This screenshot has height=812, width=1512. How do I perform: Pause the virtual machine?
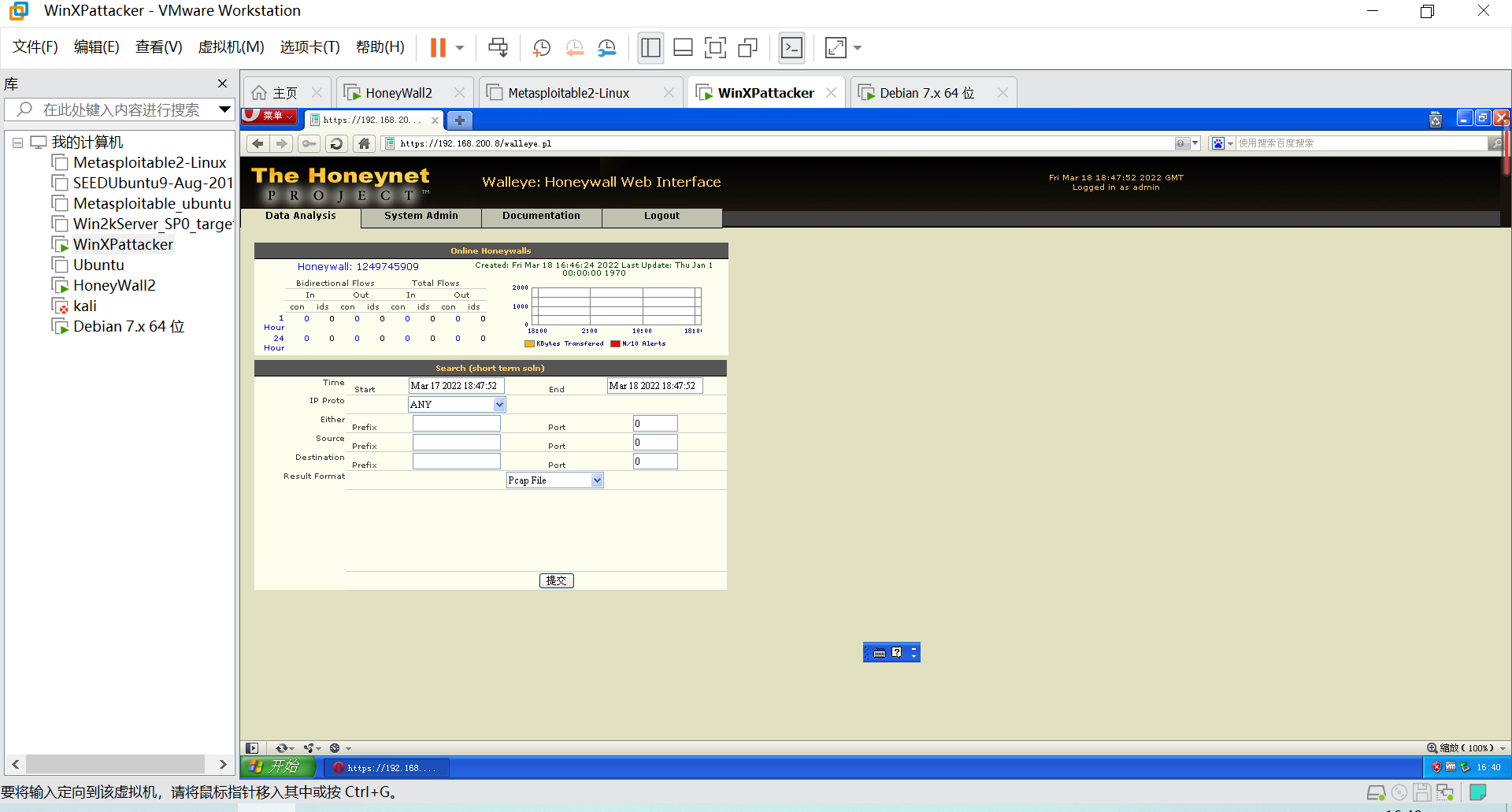(438, 48)
